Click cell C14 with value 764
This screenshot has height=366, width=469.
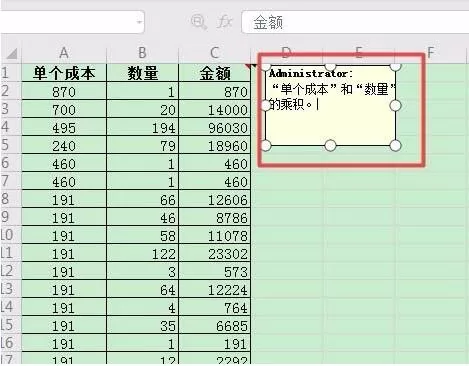tap(215, 307)
